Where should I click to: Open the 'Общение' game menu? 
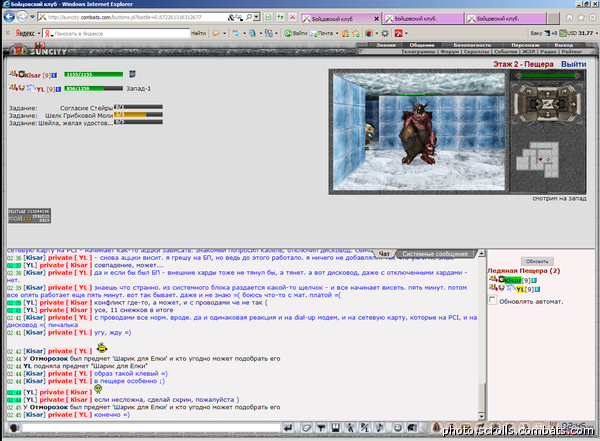pyautogui.click(x=422, y=45)
